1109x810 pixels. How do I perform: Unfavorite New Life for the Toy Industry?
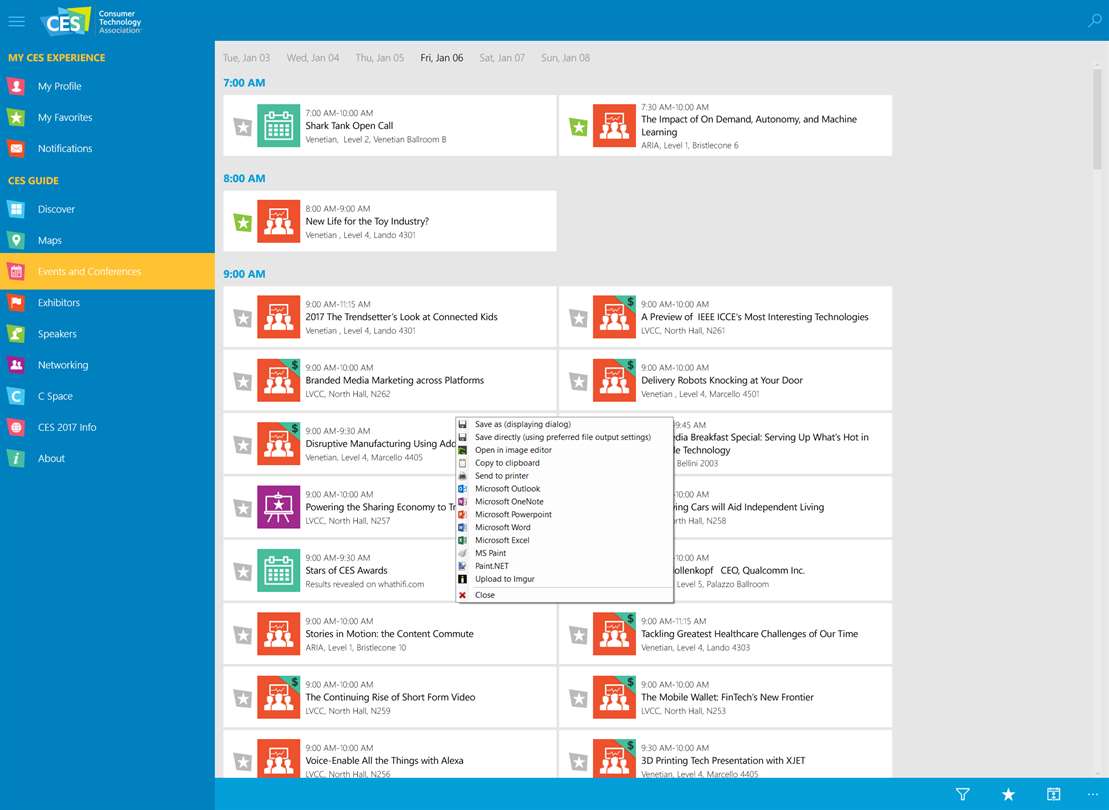click(243, 222)
